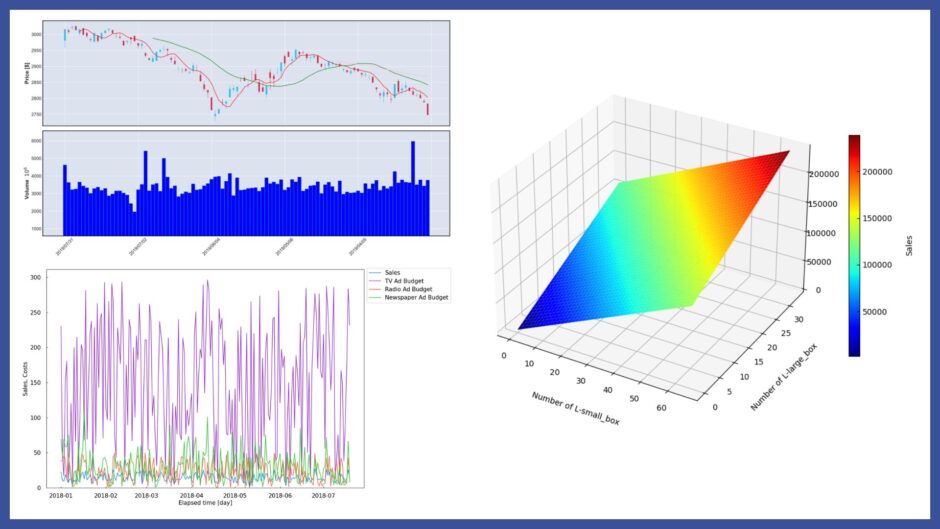Click the Sales colorbar gradient
The image size is (940, 529).
(854, 245)
